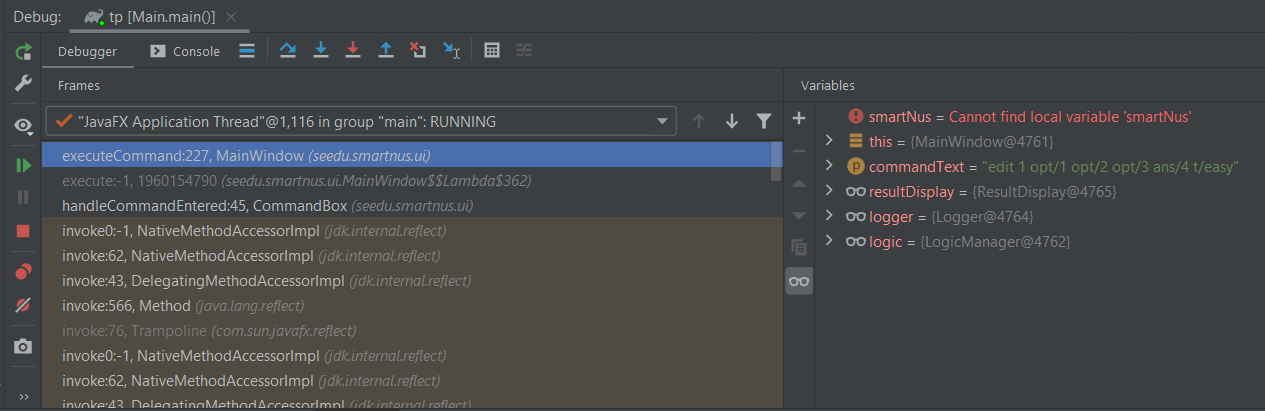Click the Frames panel header

pyautogui.click(x=79, y=86)
